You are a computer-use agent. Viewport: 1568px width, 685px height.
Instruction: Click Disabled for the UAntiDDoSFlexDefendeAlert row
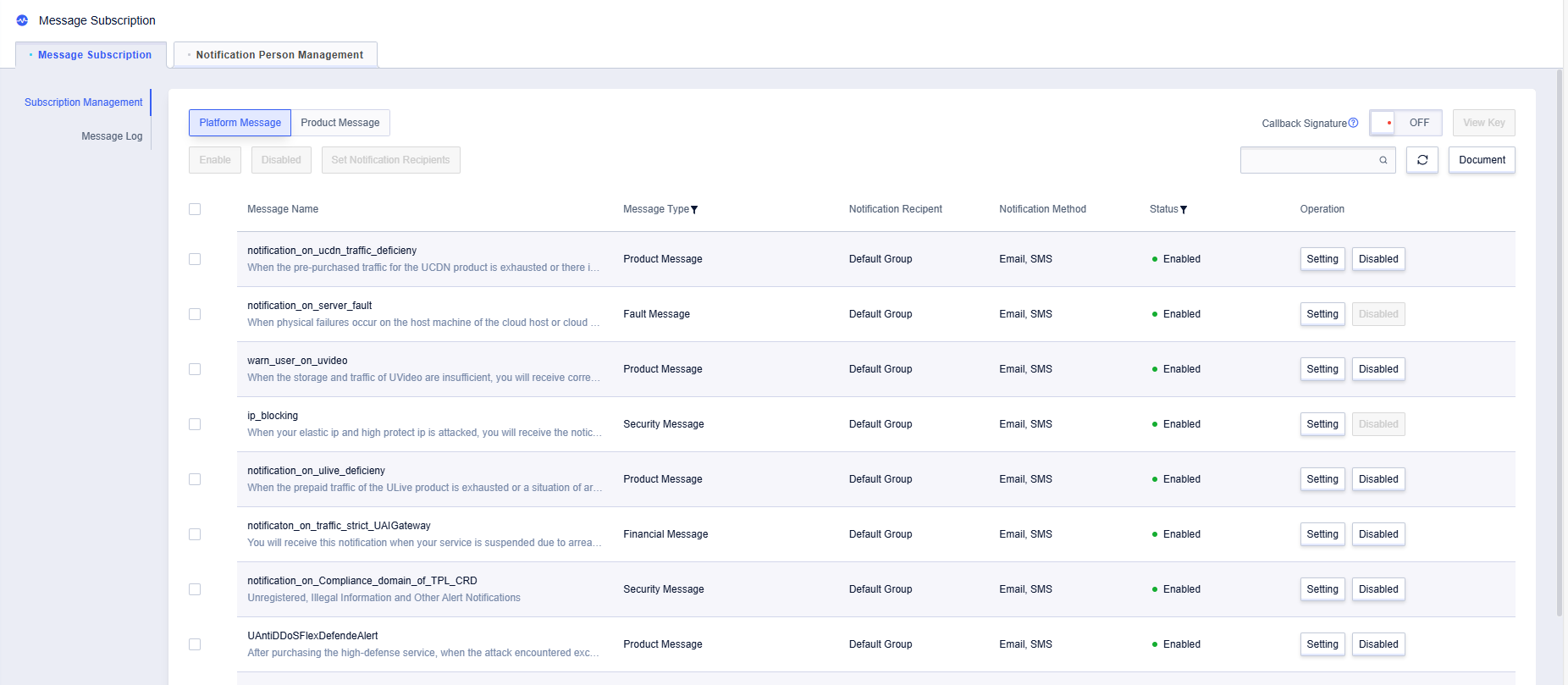[1378, 644]
